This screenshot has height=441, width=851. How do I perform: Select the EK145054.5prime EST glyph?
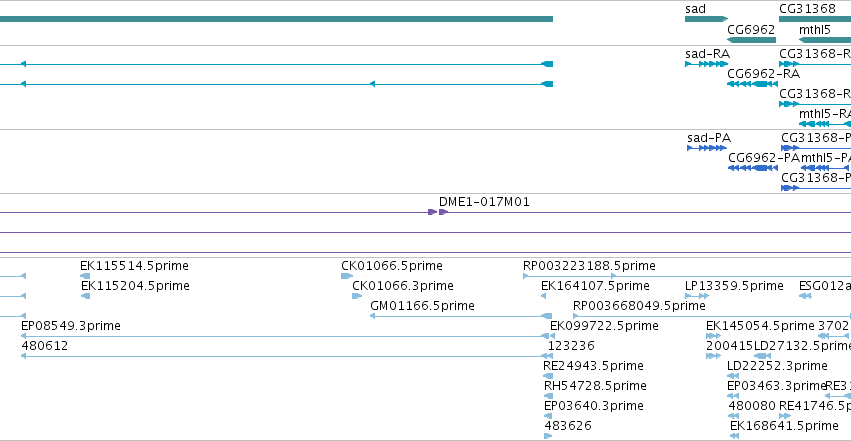pos(713,336)
